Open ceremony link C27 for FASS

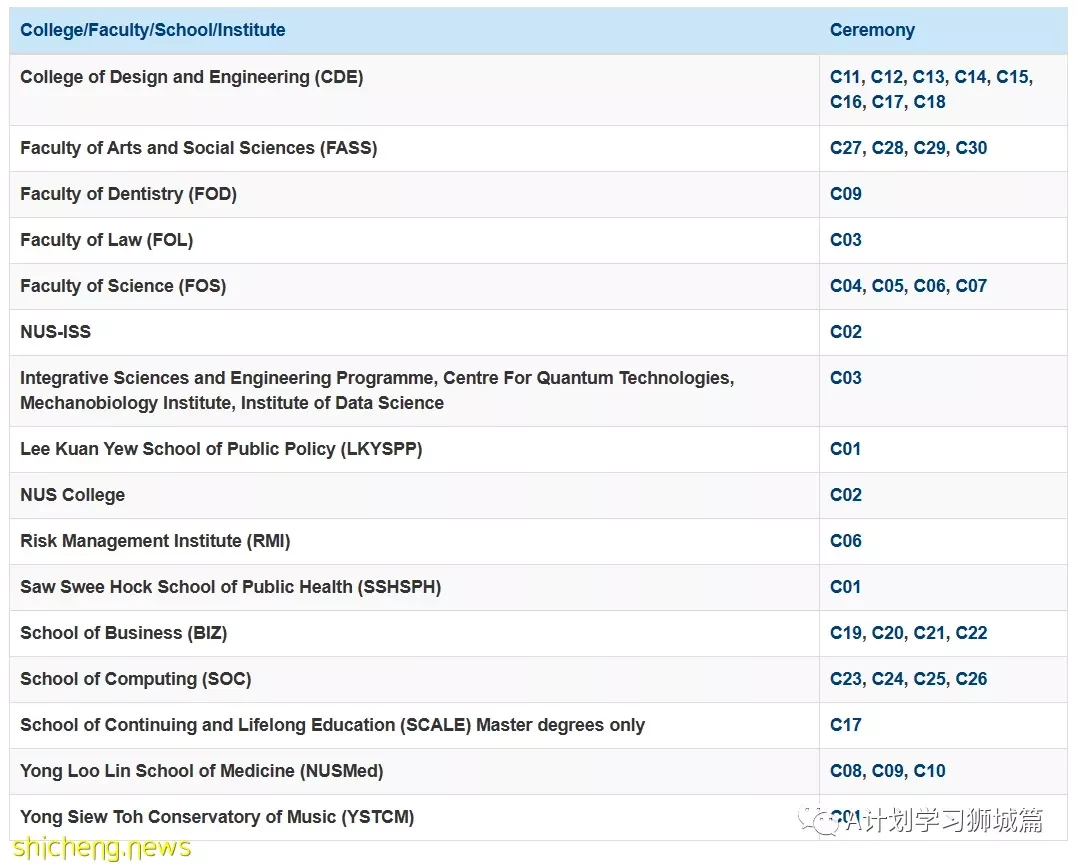coord(846,148)
